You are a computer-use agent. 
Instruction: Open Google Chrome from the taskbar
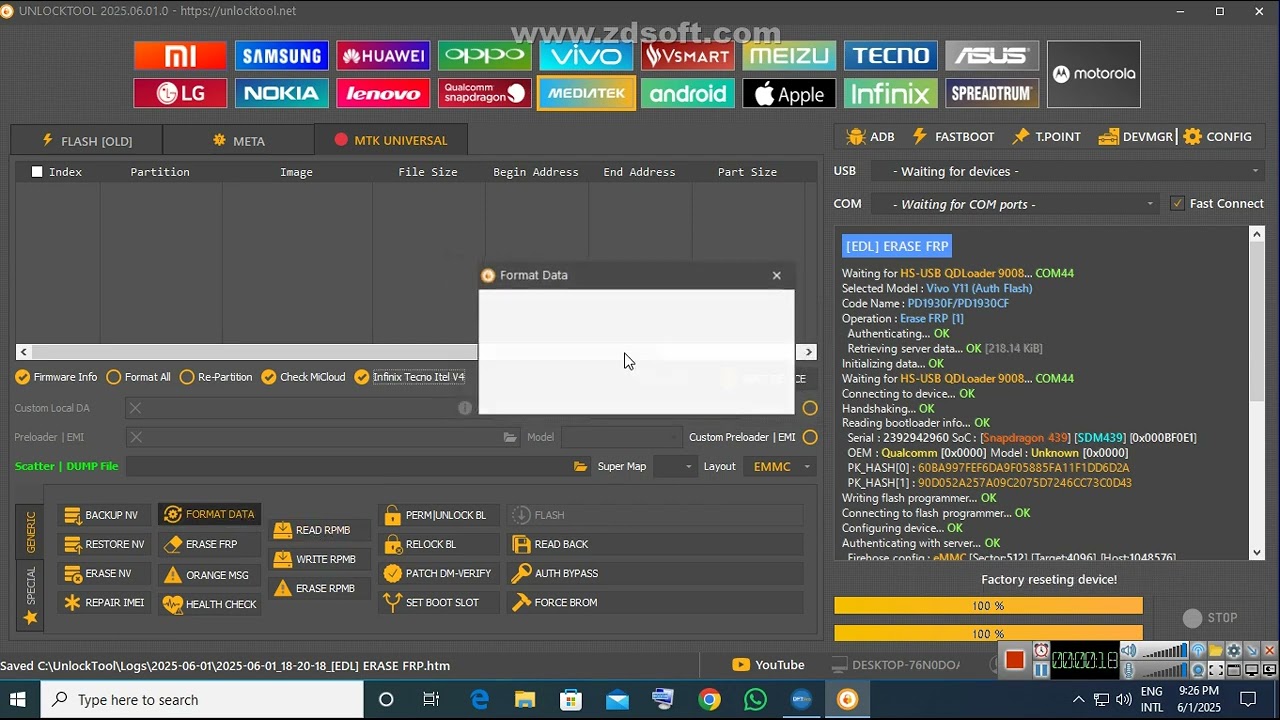click(709, 700)
